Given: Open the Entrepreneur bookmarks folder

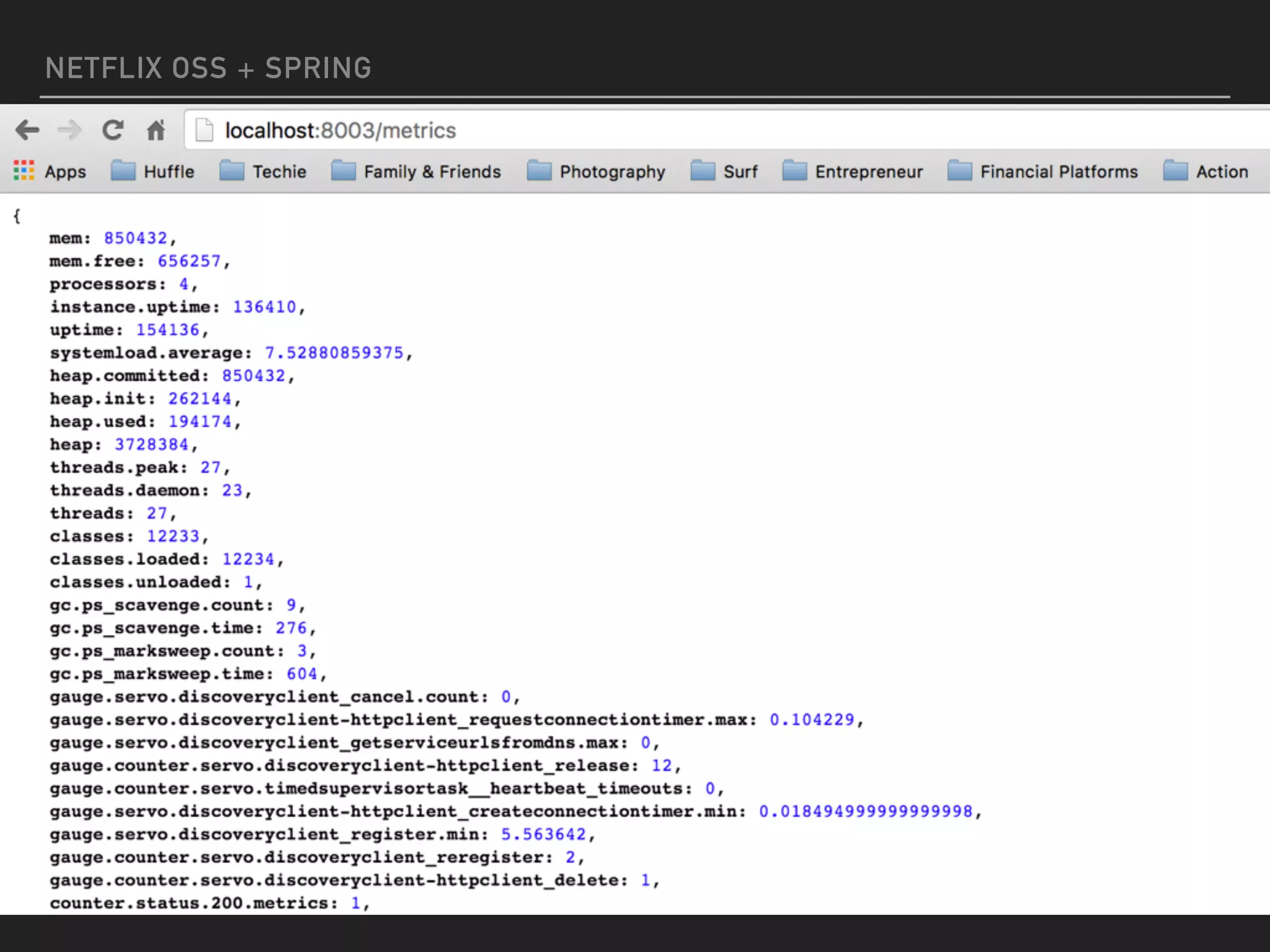Looking at the screenshot, I should (x=853, y=171).
